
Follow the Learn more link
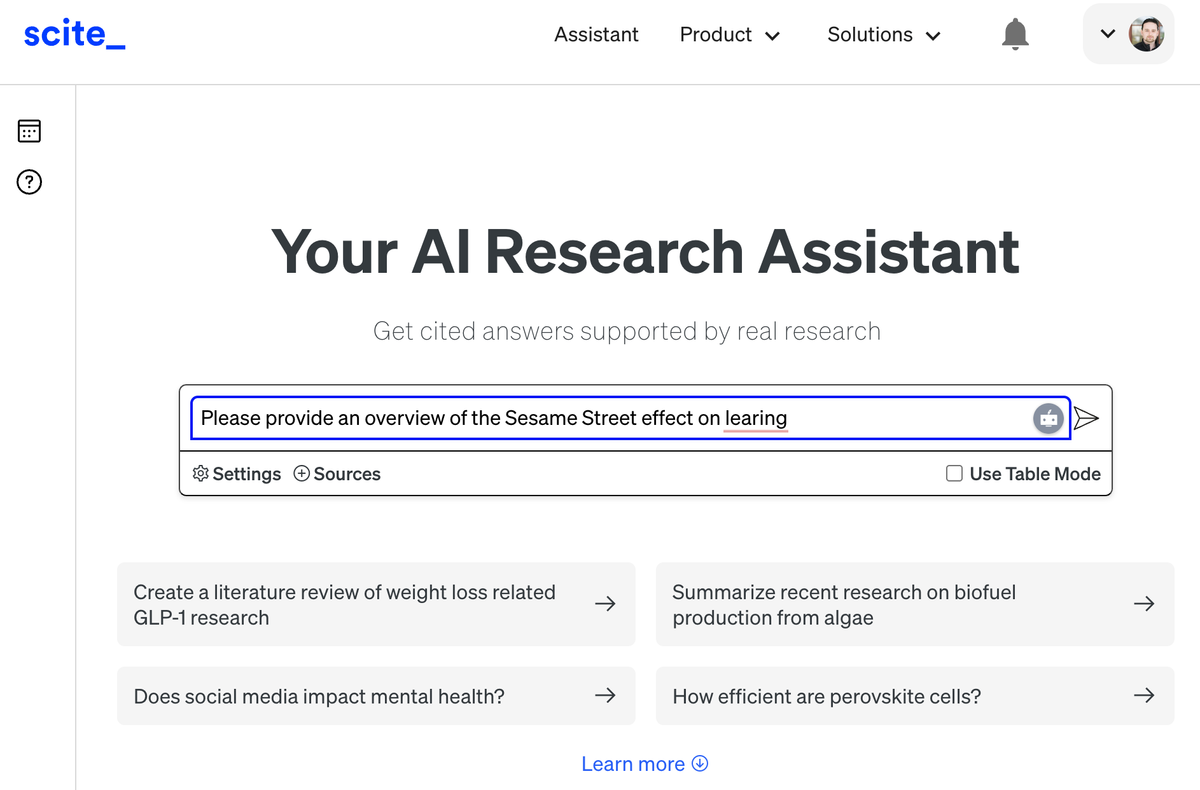[644, 763]
